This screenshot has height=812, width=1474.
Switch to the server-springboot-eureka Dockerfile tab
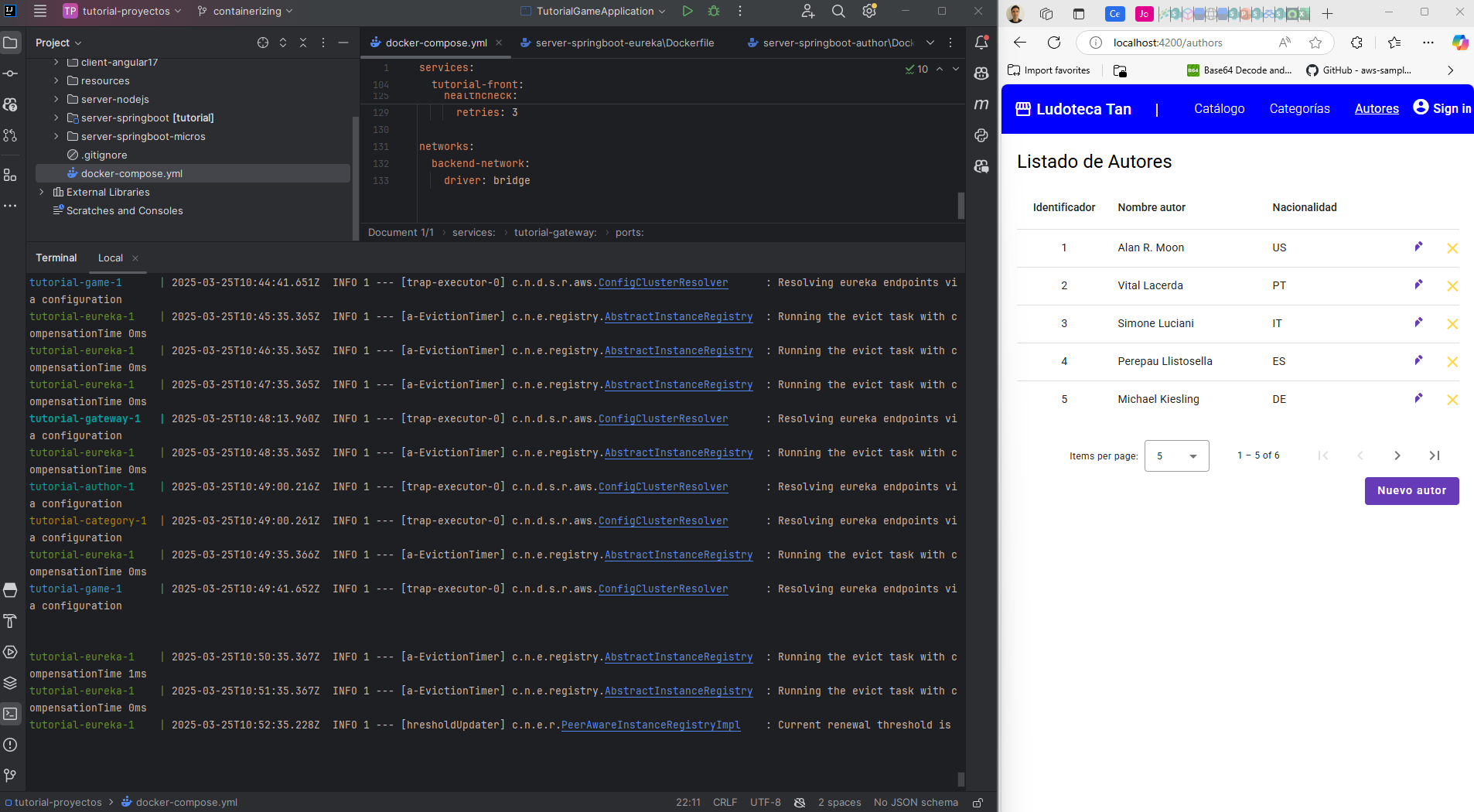pyautogui.click(x=619, y=43)
